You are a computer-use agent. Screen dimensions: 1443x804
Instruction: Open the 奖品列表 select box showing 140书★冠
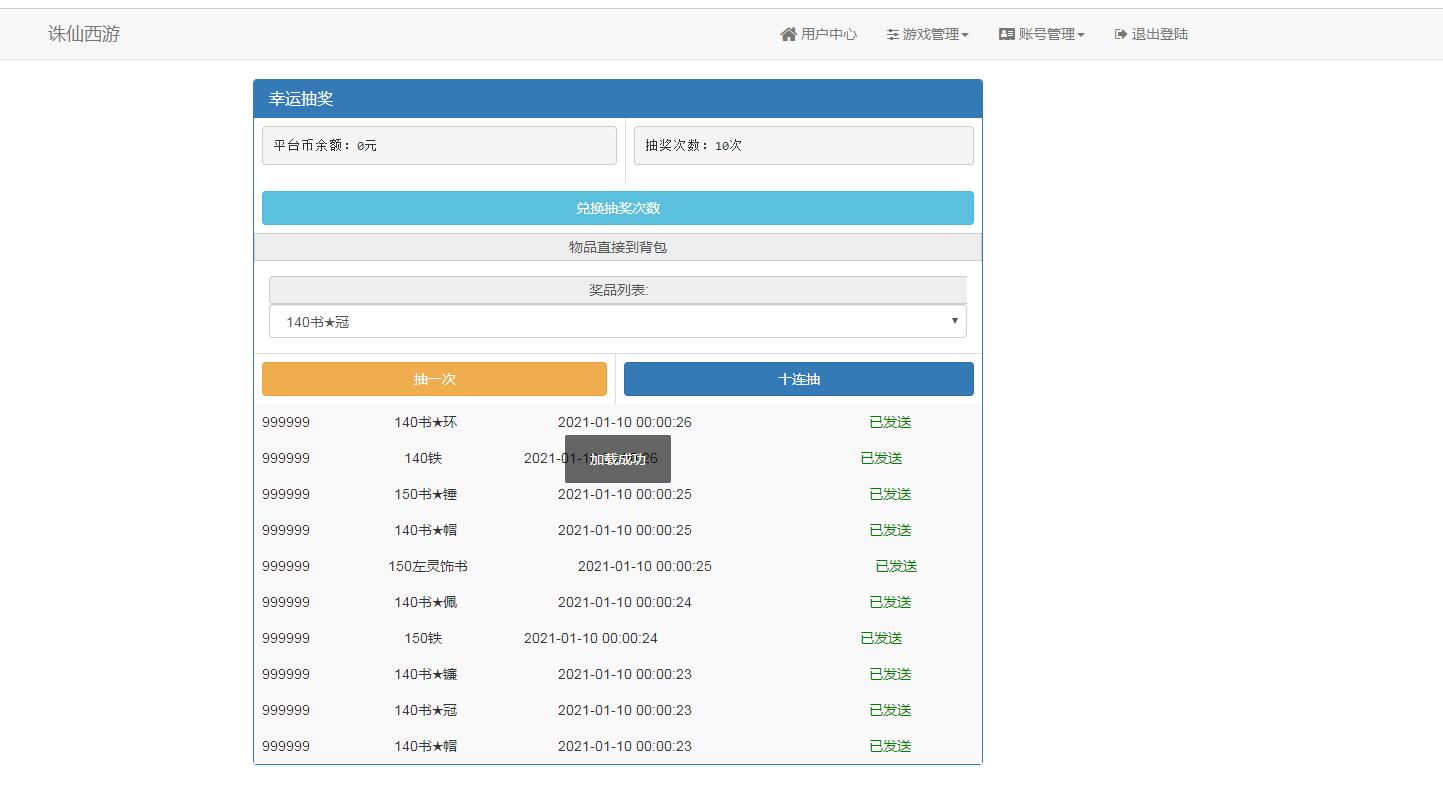point(617,321)
